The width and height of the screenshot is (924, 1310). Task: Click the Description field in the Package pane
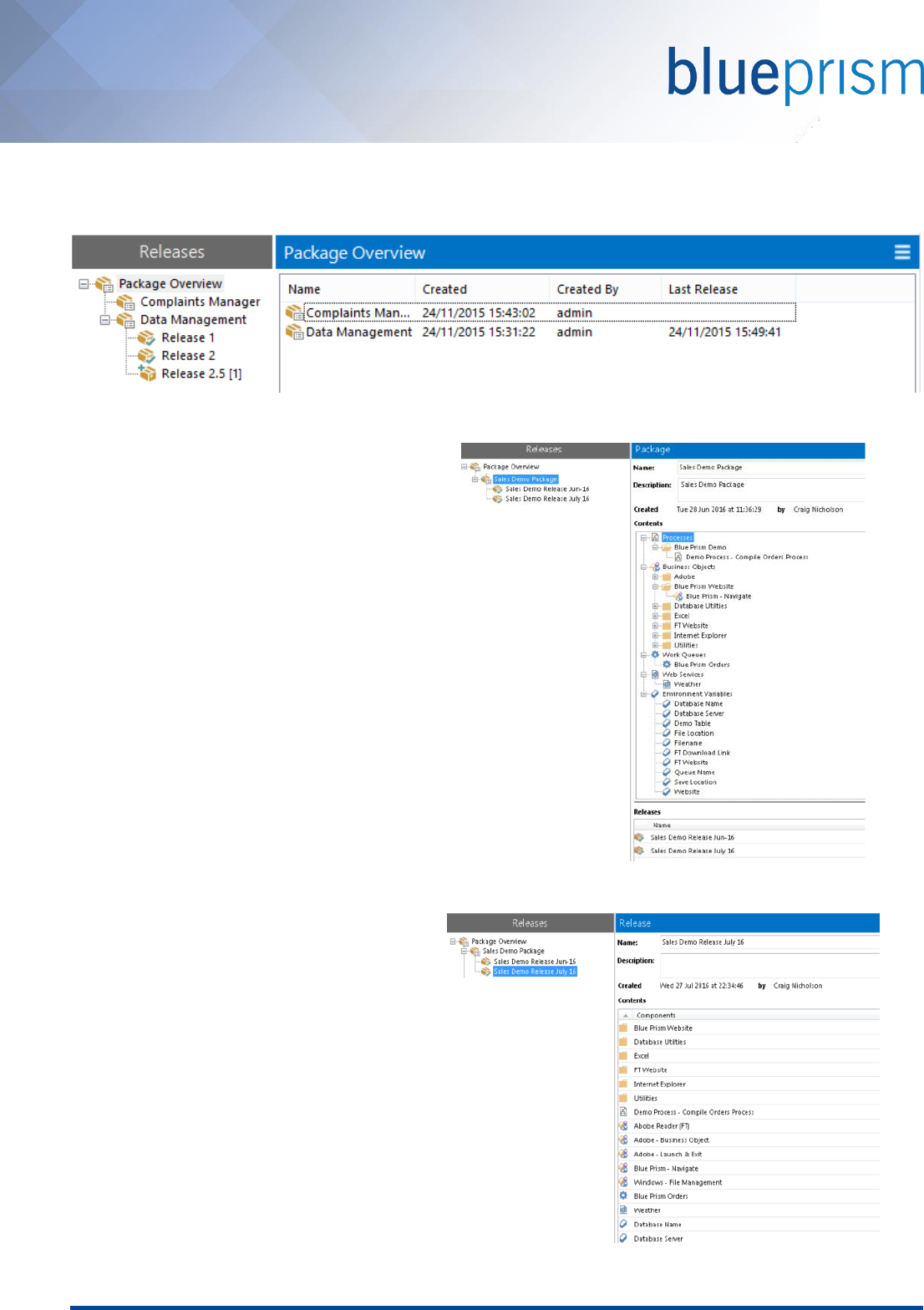pyautogui.click(x=770, y=490)
